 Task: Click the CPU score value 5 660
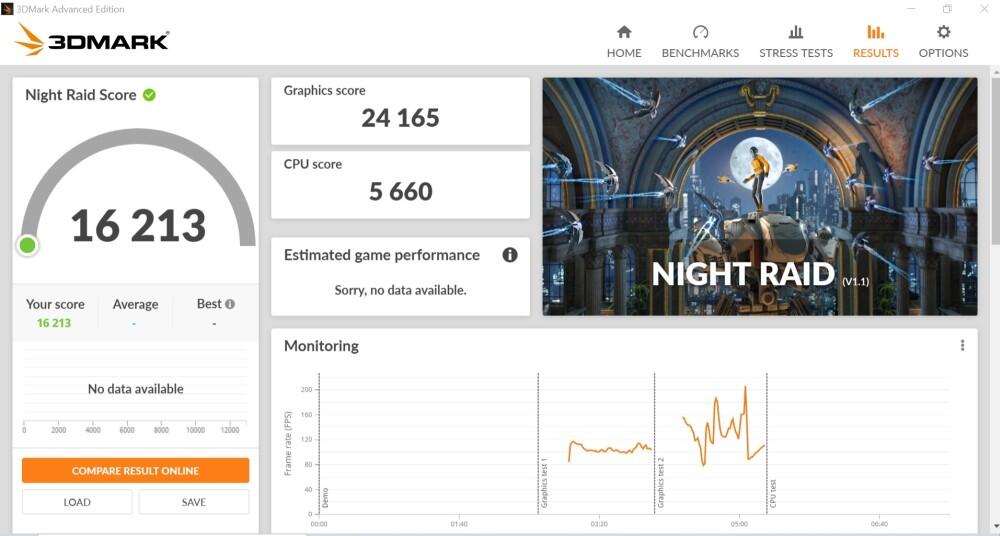pos(401,191)
